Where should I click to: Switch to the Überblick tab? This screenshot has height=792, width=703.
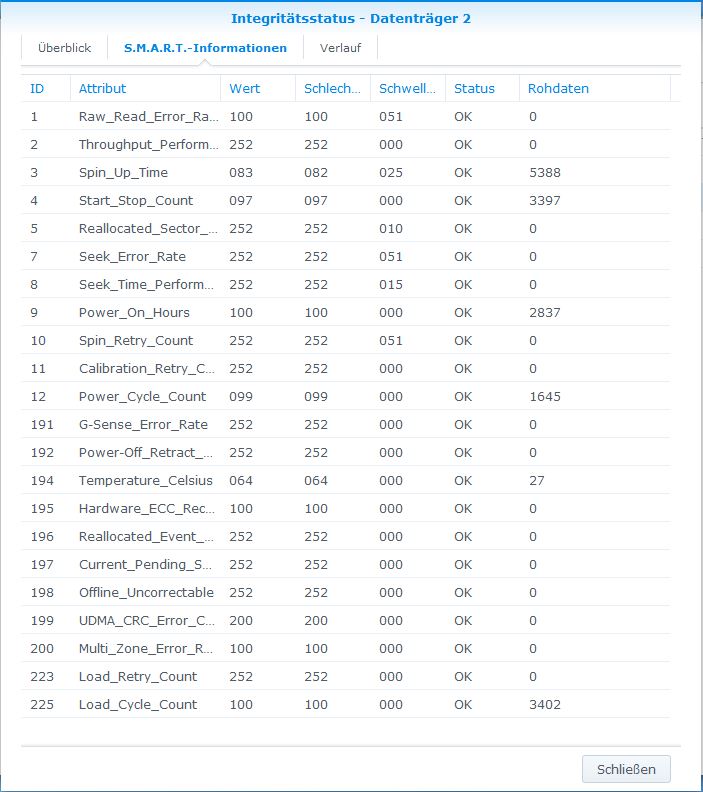[x=64, y=48]
